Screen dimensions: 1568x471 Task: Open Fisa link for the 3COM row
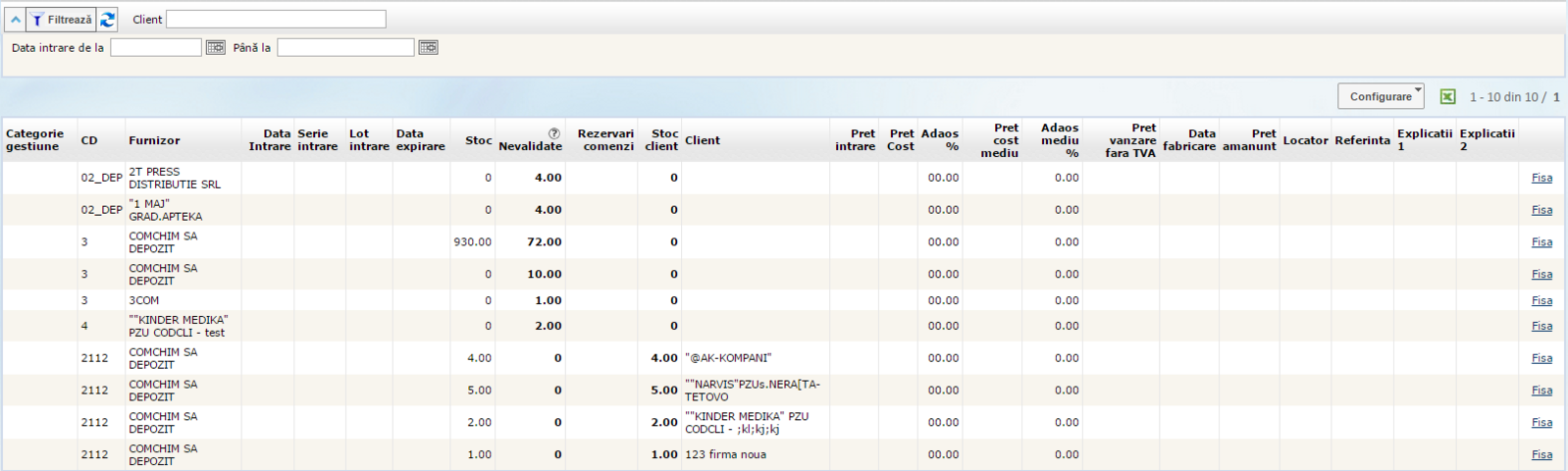click(1542, 300)
